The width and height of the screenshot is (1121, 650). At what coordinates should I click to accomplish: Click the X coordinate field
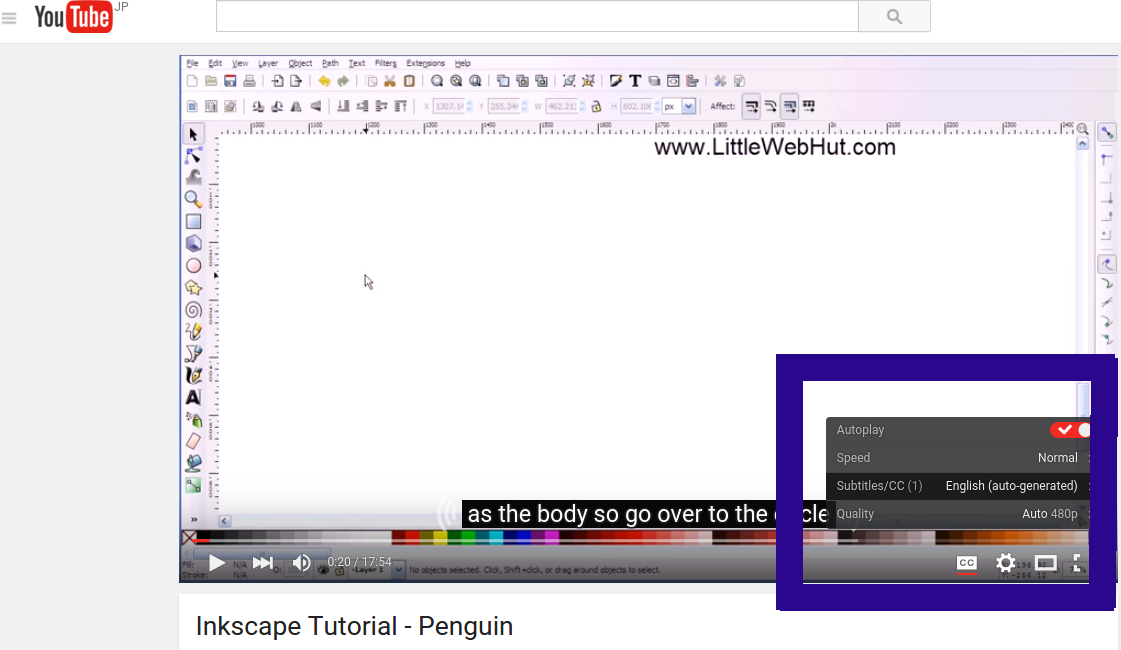453,107
